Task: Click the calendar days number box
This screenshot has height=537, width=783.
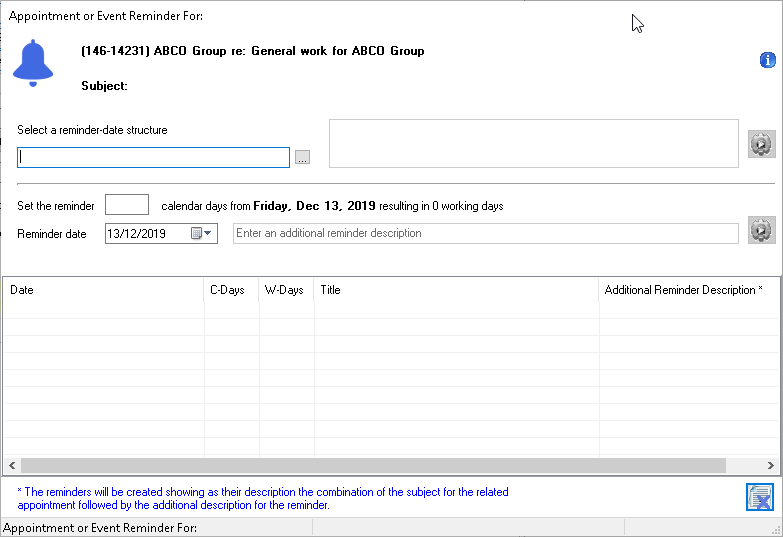Action: (127, 205)
